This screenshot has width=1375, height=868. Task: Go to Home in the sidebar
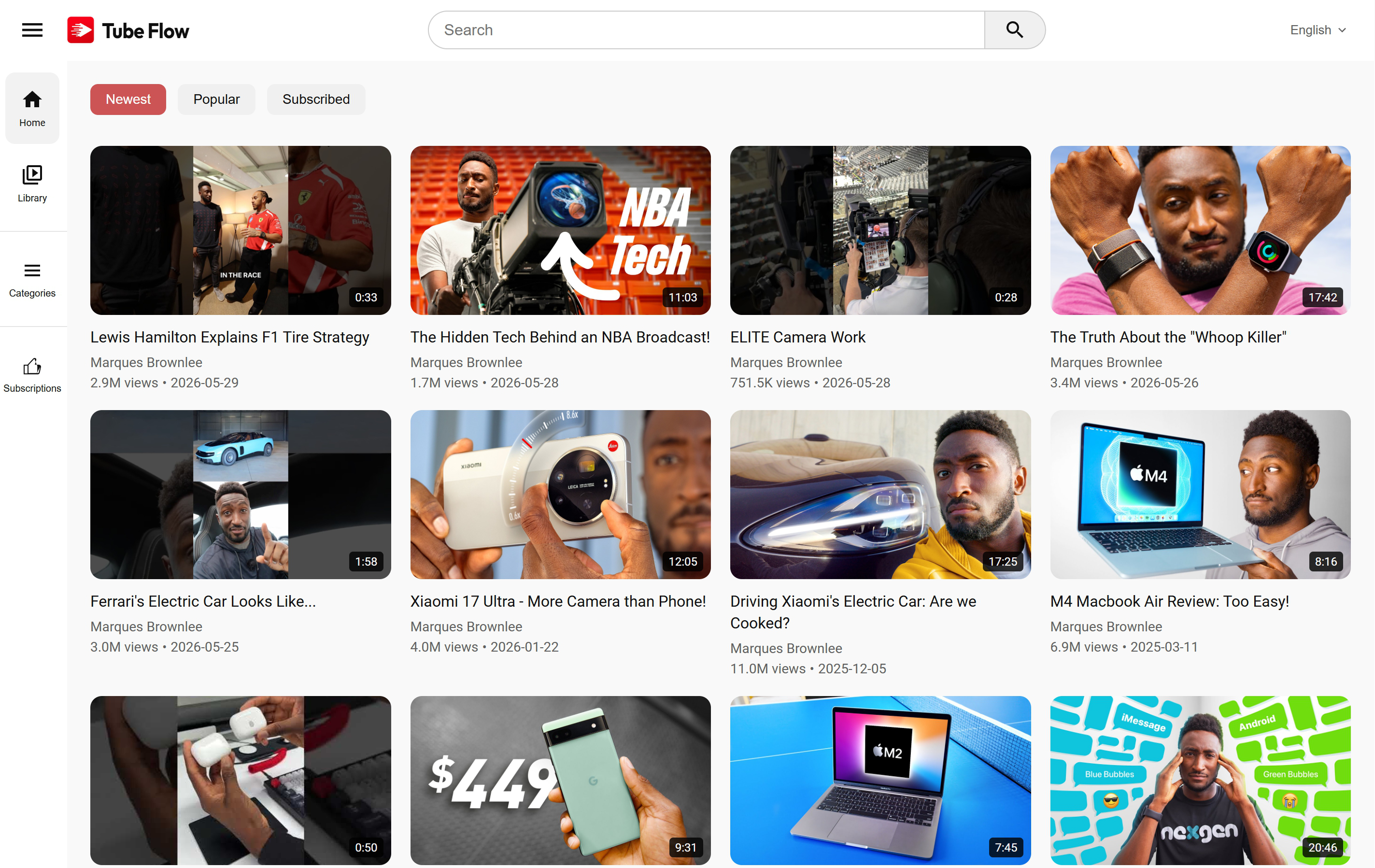[x=32, y=108]
